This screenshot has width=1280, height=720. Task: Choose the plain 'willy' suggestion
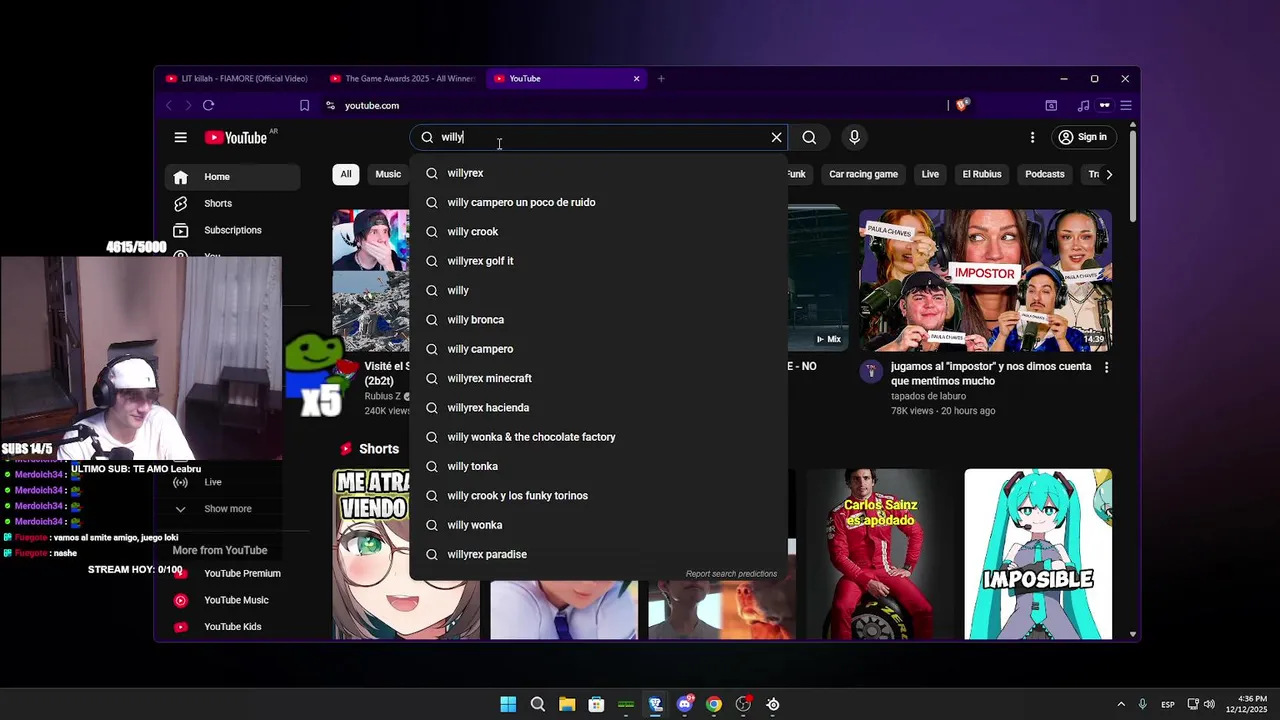(598, 290)
